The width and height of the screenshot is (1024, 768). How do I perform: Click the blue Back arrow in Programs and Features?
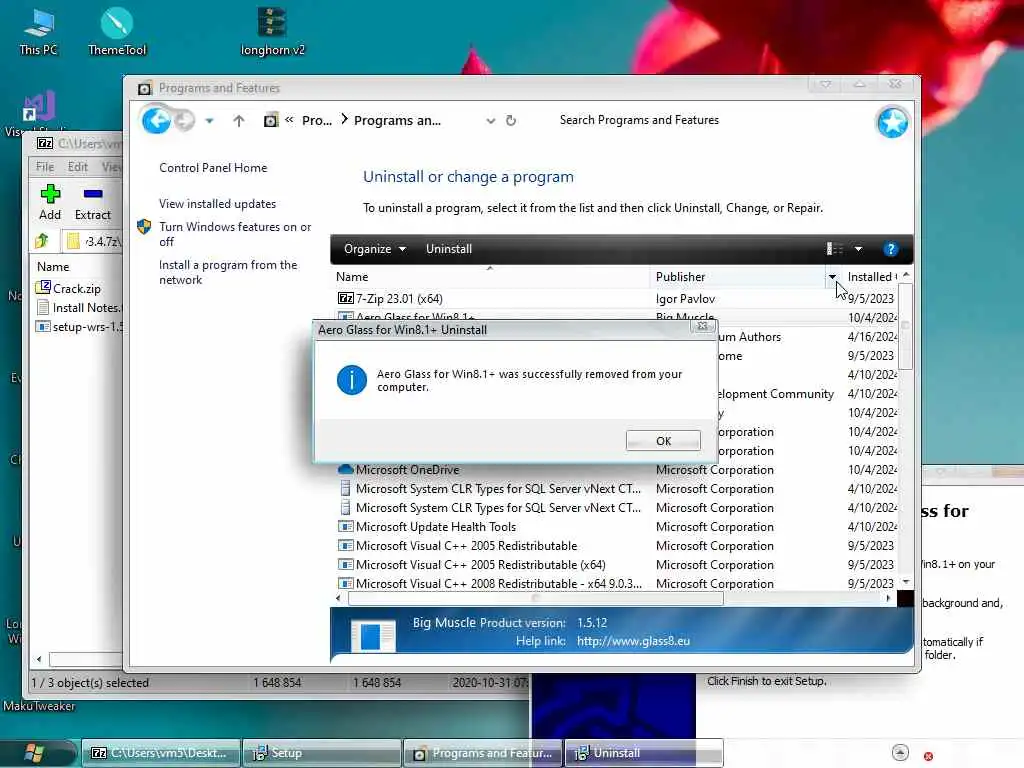coord(156,120)
